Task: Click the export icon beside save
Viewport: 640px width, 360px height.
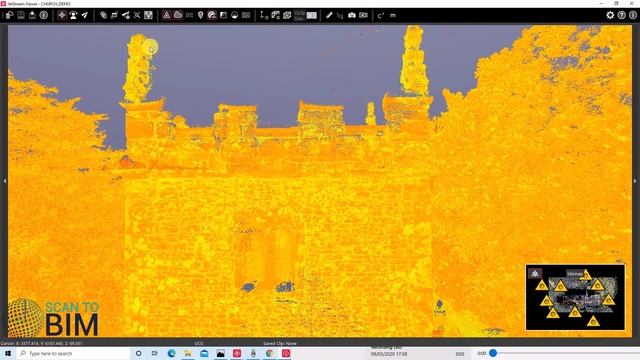Action: pos(32,16)
